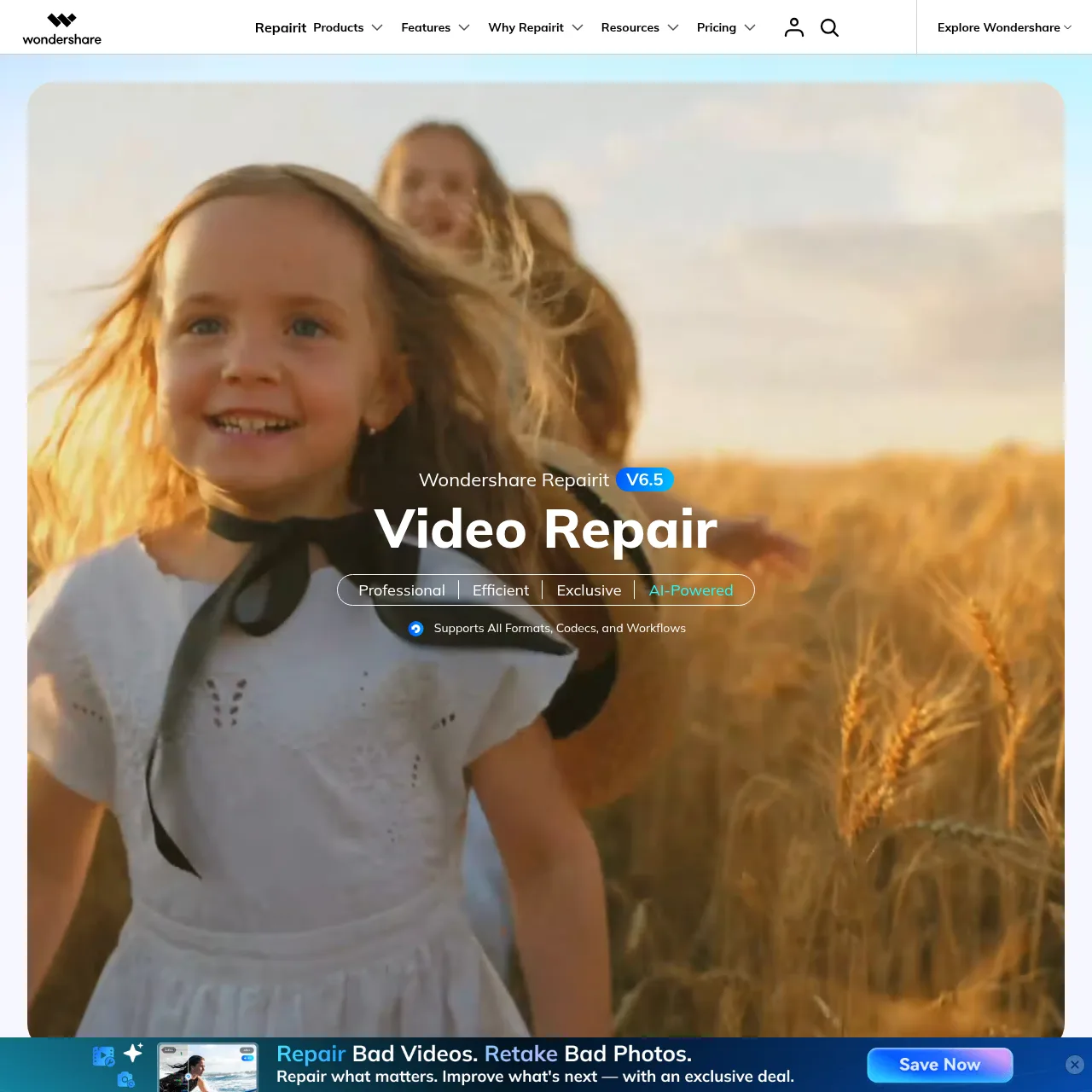Expand the Features dropdown chevron

pyautogui.click(x=464, y=27)
